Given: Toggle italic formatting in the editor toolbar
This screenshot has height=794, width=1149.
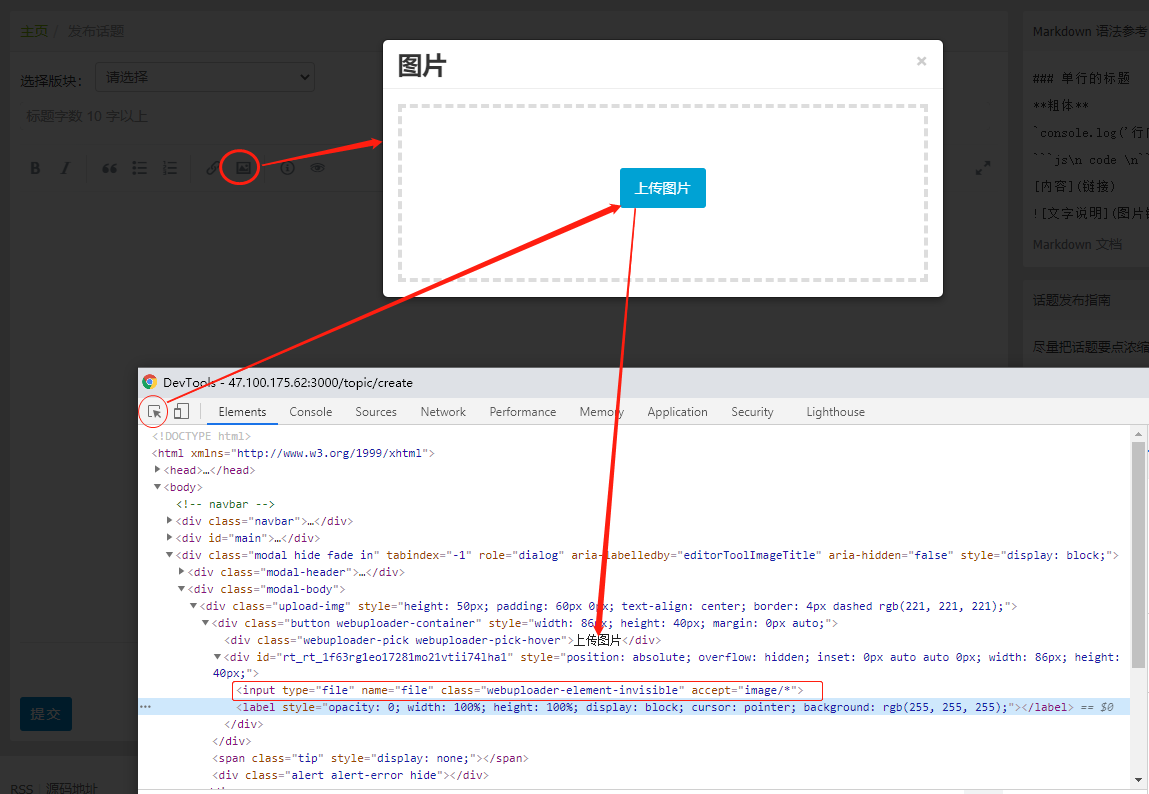Looking at the screenshot, I should click(x=65, y=168).
